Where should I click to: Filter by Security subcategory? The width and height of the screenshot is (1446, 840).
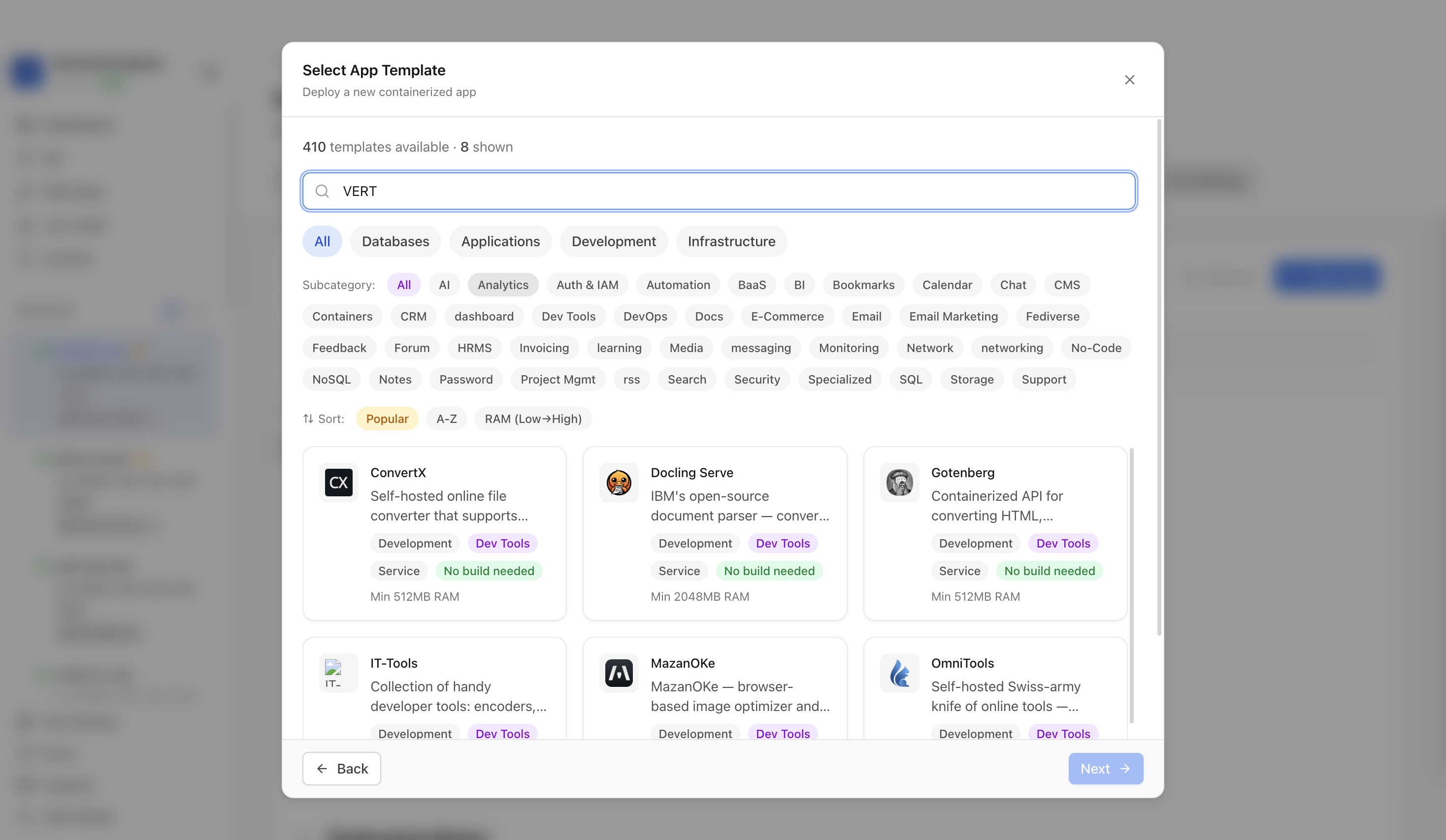[x=756, y=379]
